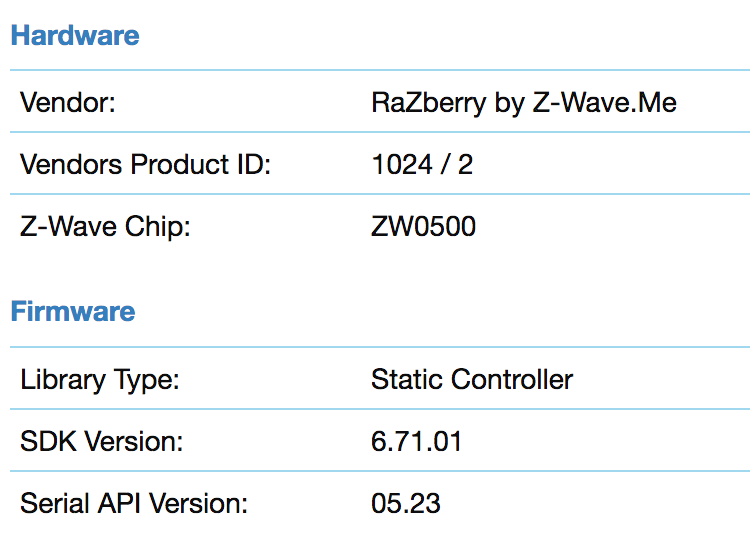Click the 1024 / 2 product ID value

click(x=422, y=165)
